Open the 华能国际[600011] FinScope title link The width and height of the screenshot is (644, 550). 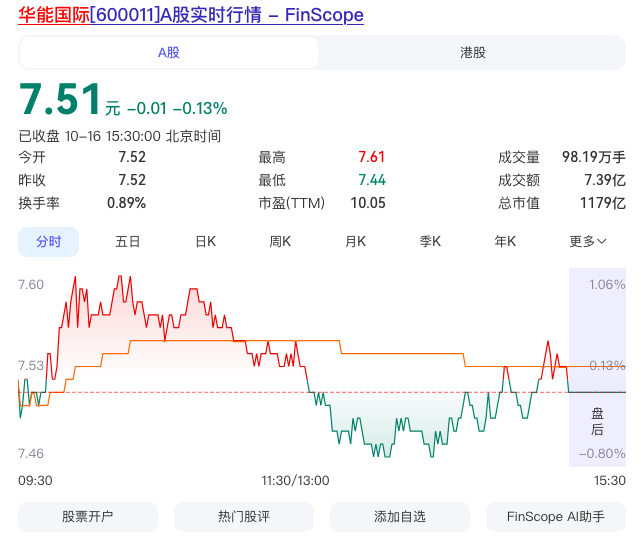191,15
